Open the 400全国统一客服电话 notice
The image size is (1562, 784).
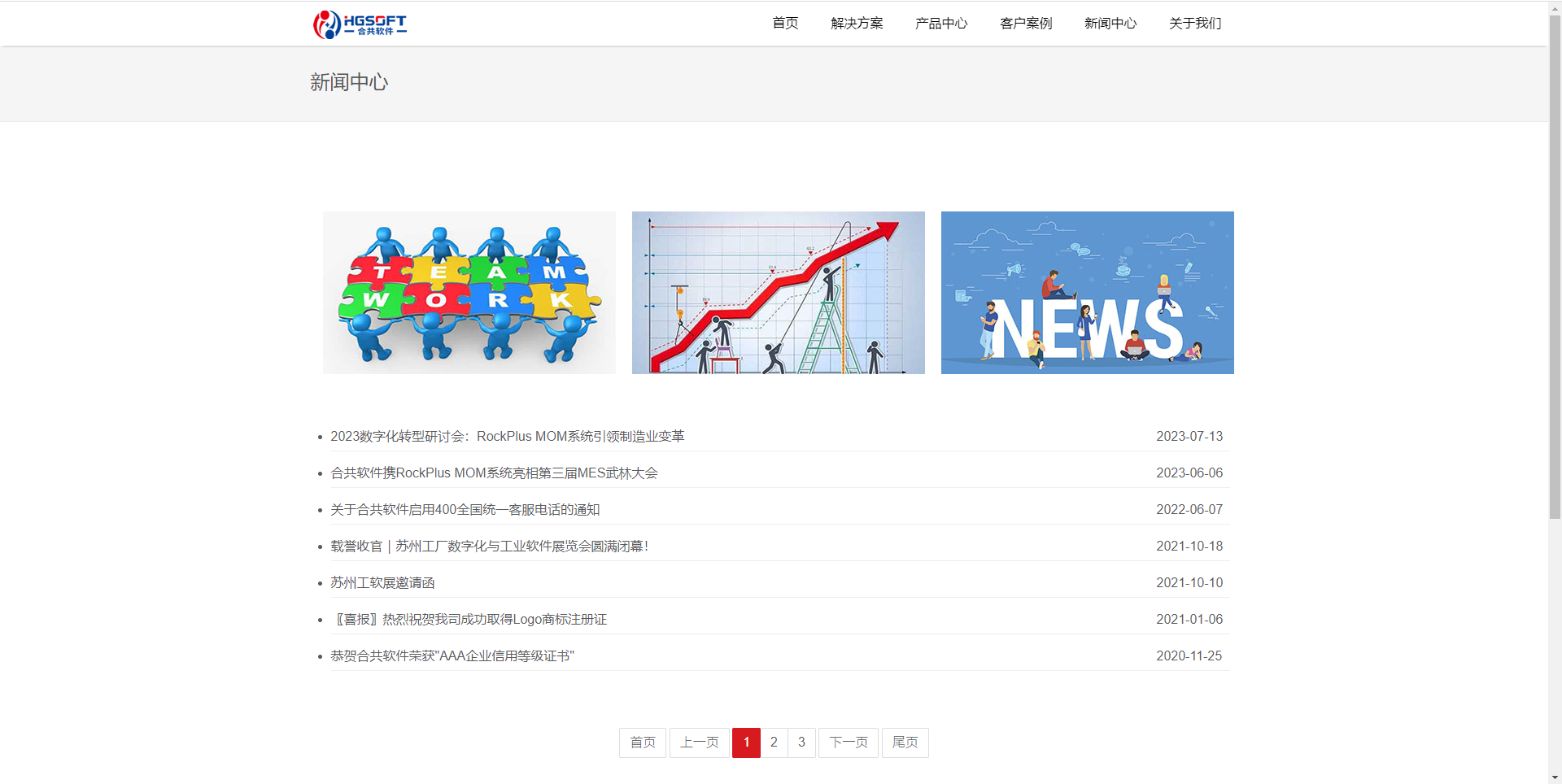pyautogui.click(x=465, y=510)
